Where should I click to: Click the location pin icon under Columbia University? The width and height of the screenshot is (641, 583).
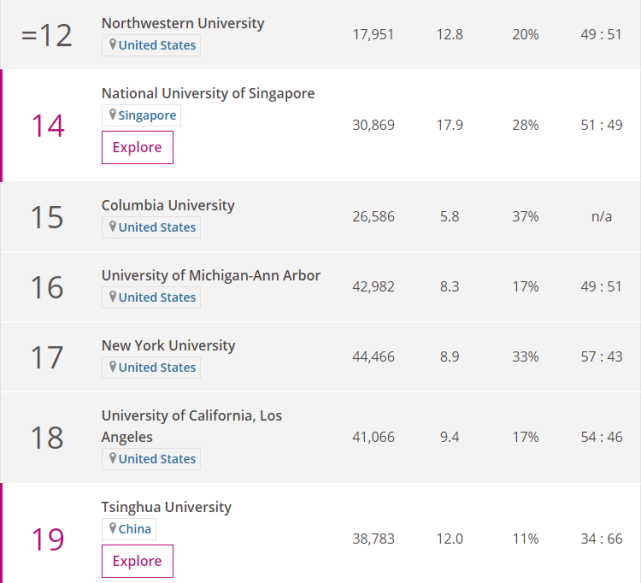click(x=113, y=227)
